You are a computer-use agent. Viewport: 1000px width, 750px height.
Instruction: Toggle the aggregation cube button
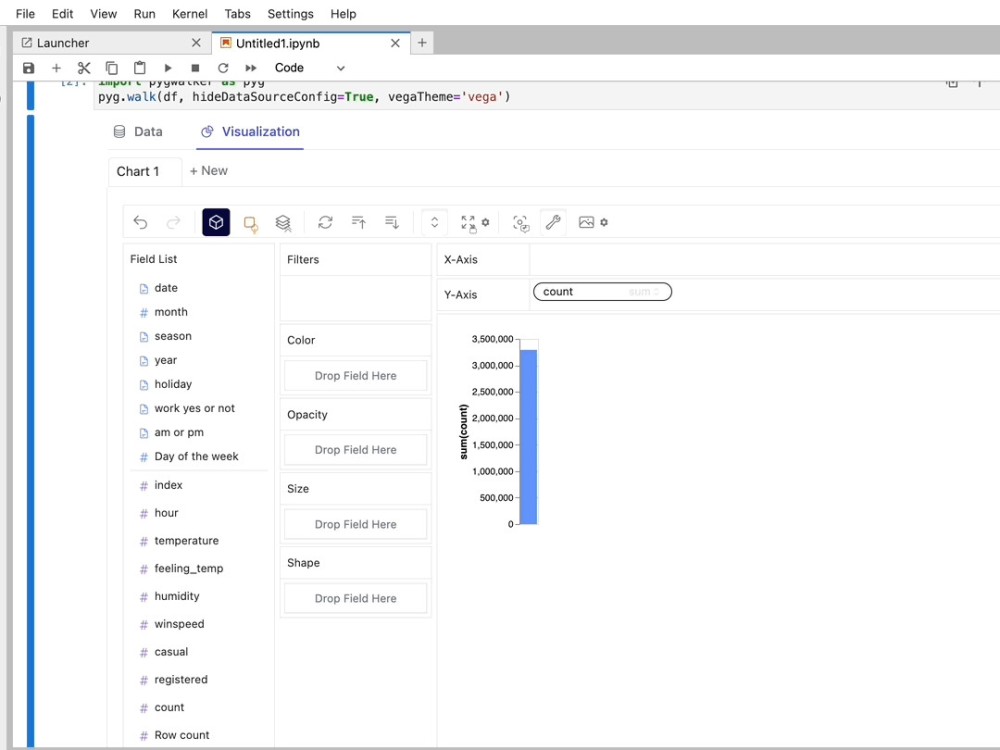click(216, 222)
